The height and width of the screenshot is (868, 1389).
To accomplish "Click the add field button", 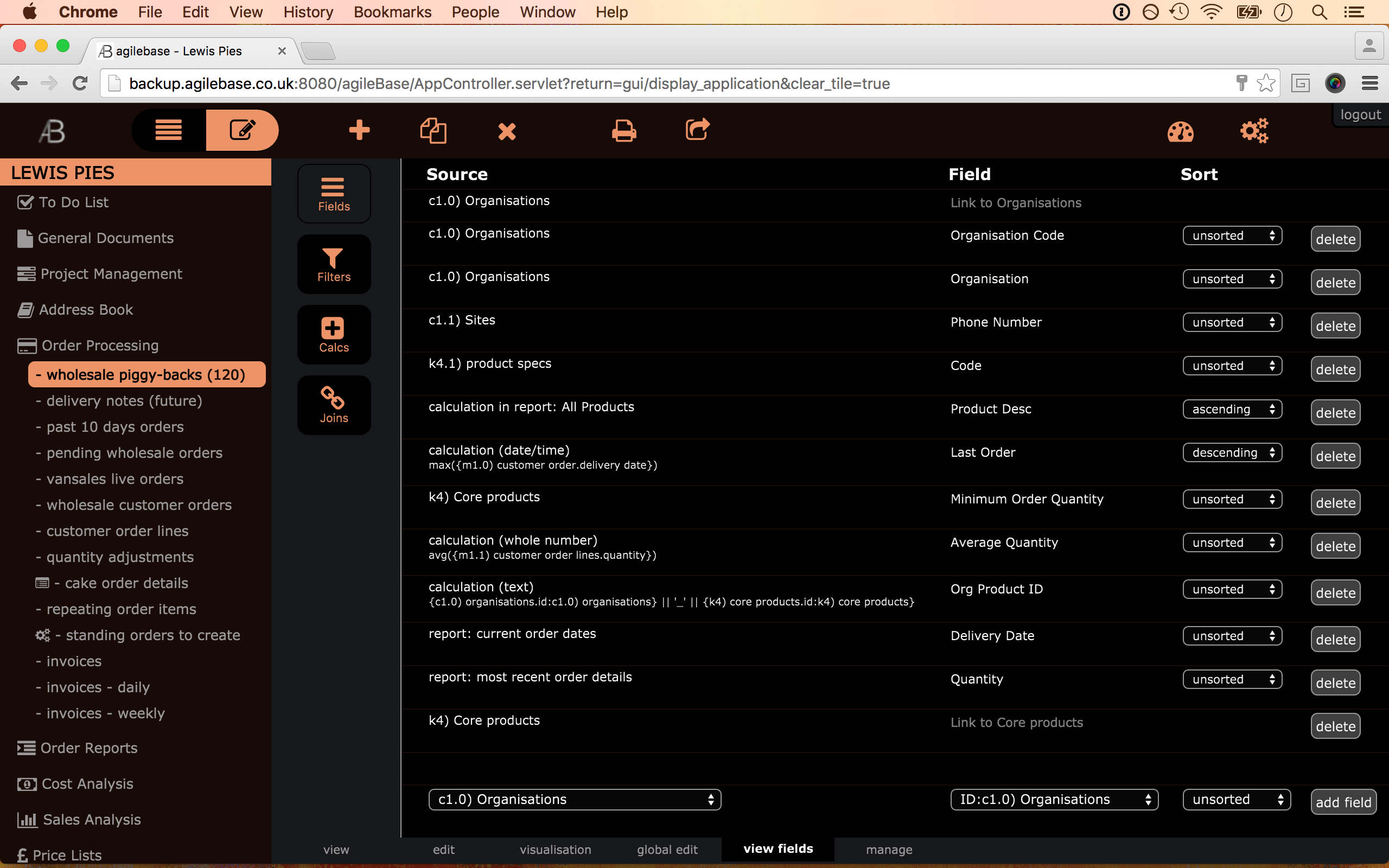I will [1343, 802].
